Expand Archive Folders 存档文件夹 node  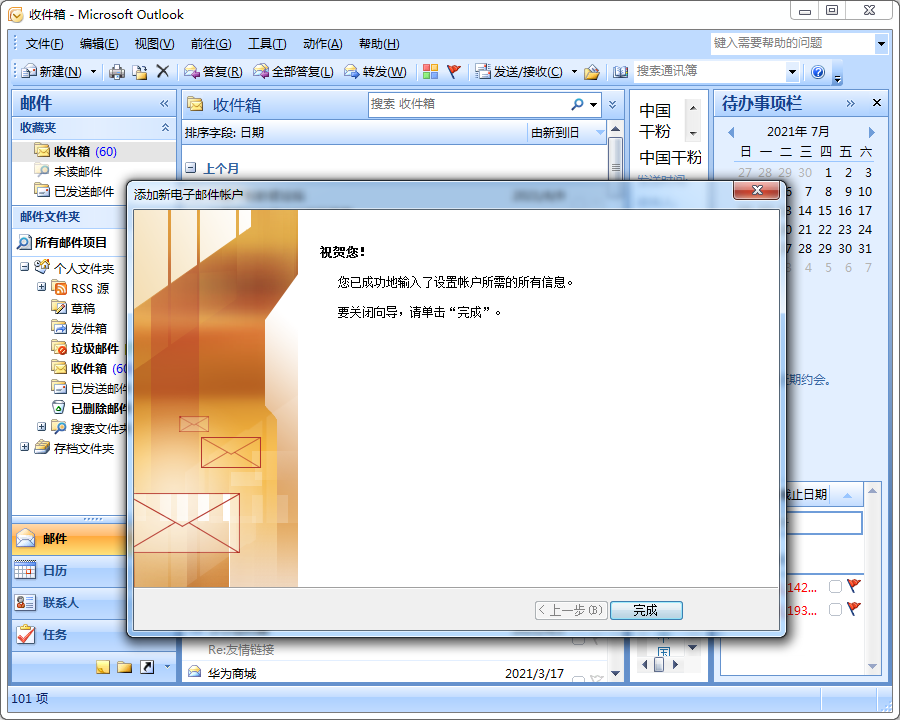[x=25, y=447]
